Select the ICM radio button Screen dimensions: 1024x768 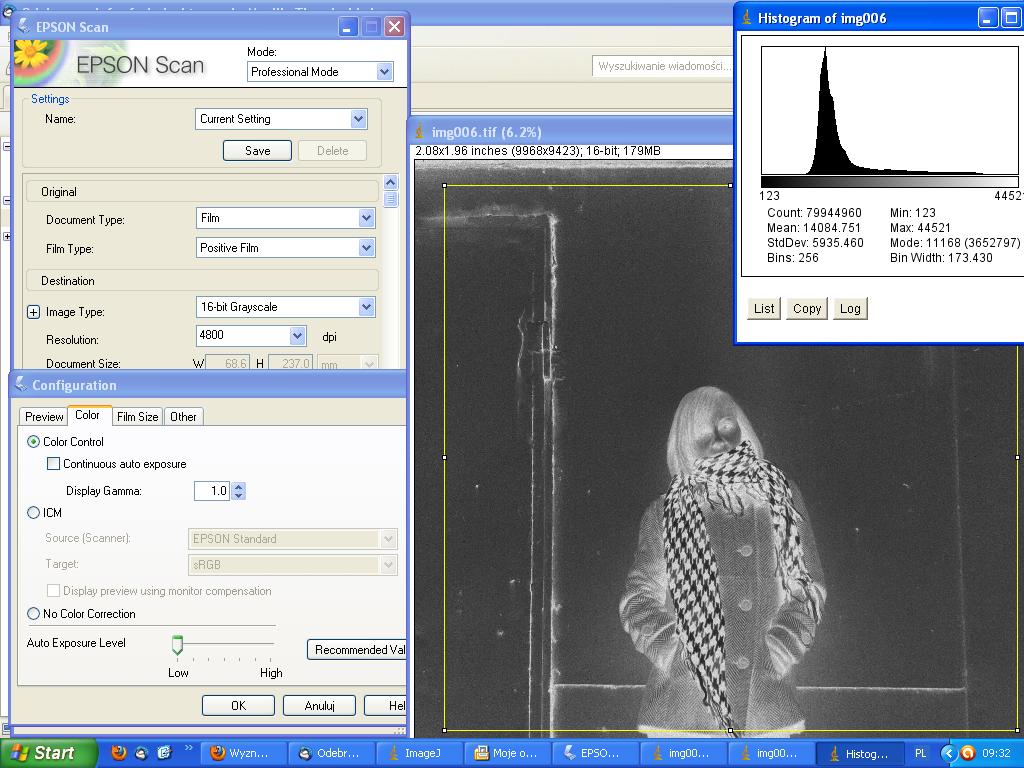34,513
